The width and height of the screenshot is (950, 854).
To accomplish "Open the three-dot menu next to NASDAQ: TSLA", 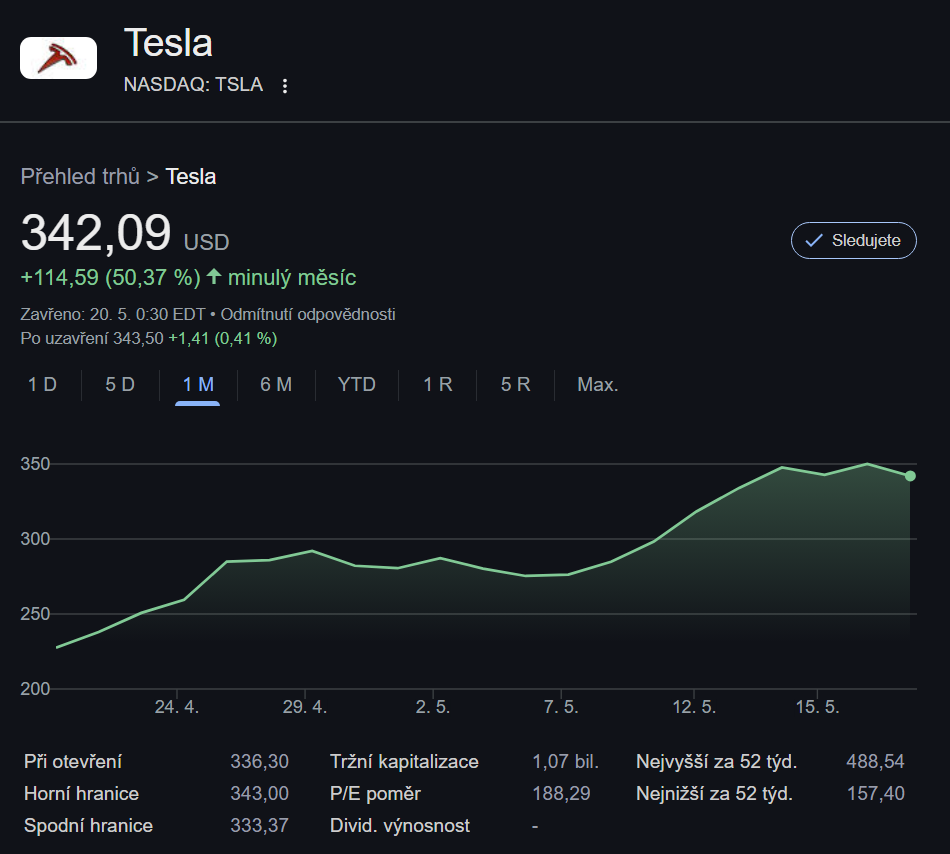I will coord(285,85).
